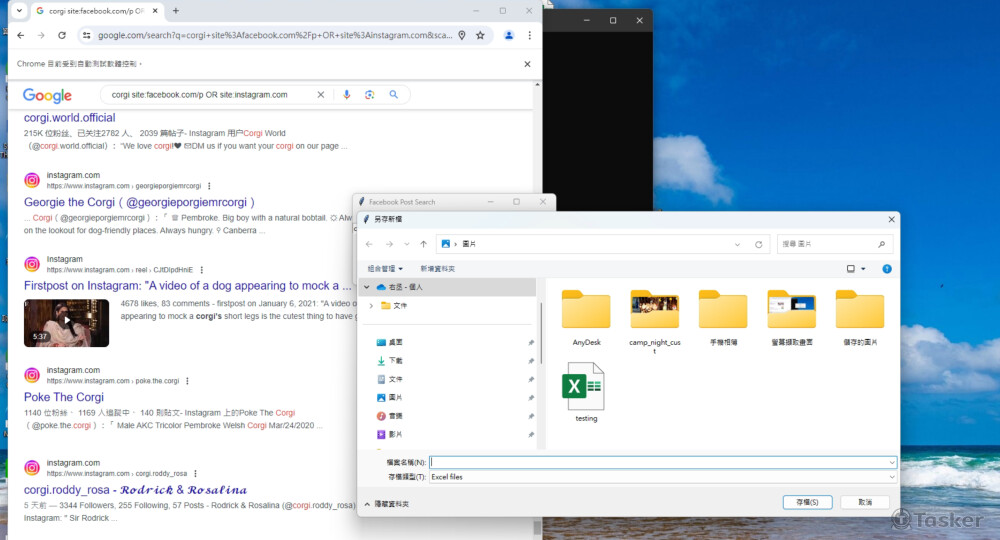This screenshot has width=1000, height=540.
Task: Bookmark this page with the star icon
Action: click(x=480, y=35)
